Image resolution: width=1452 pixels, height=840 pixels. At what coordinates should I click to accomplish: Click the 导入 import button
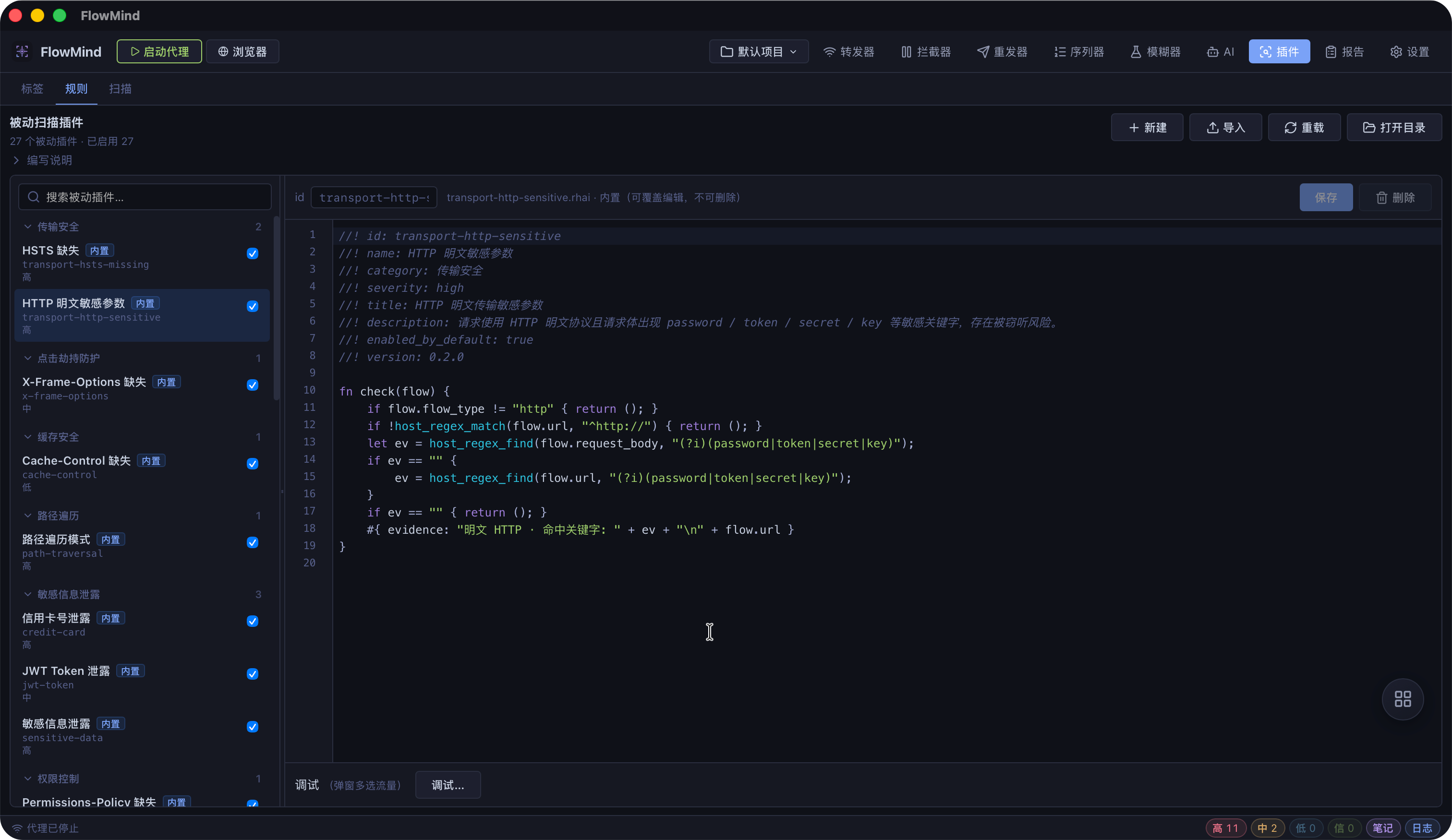click(x=1225, y=127)
